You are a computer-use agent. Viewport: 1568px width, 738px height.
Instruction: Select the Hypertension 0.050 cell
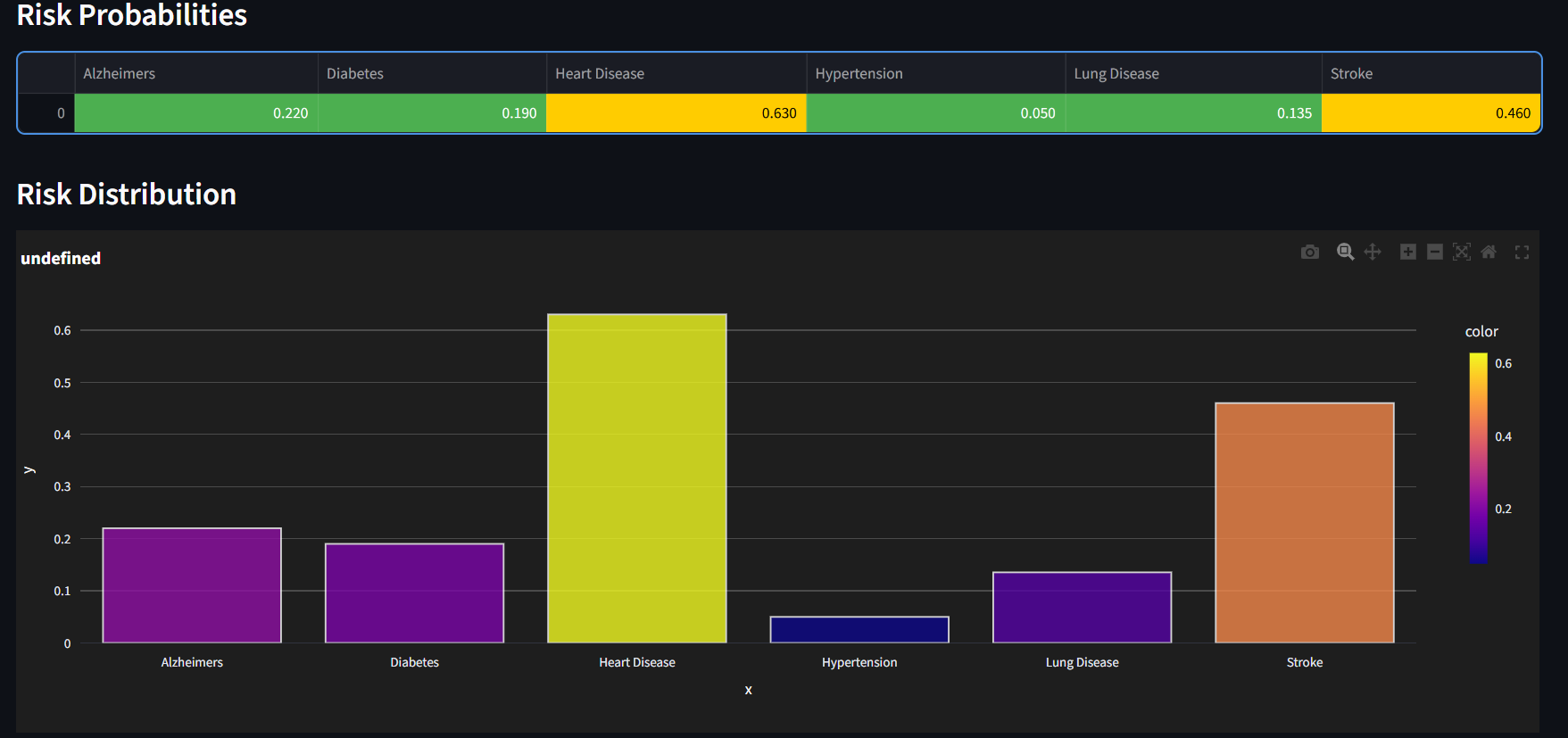tap(935, 113)
